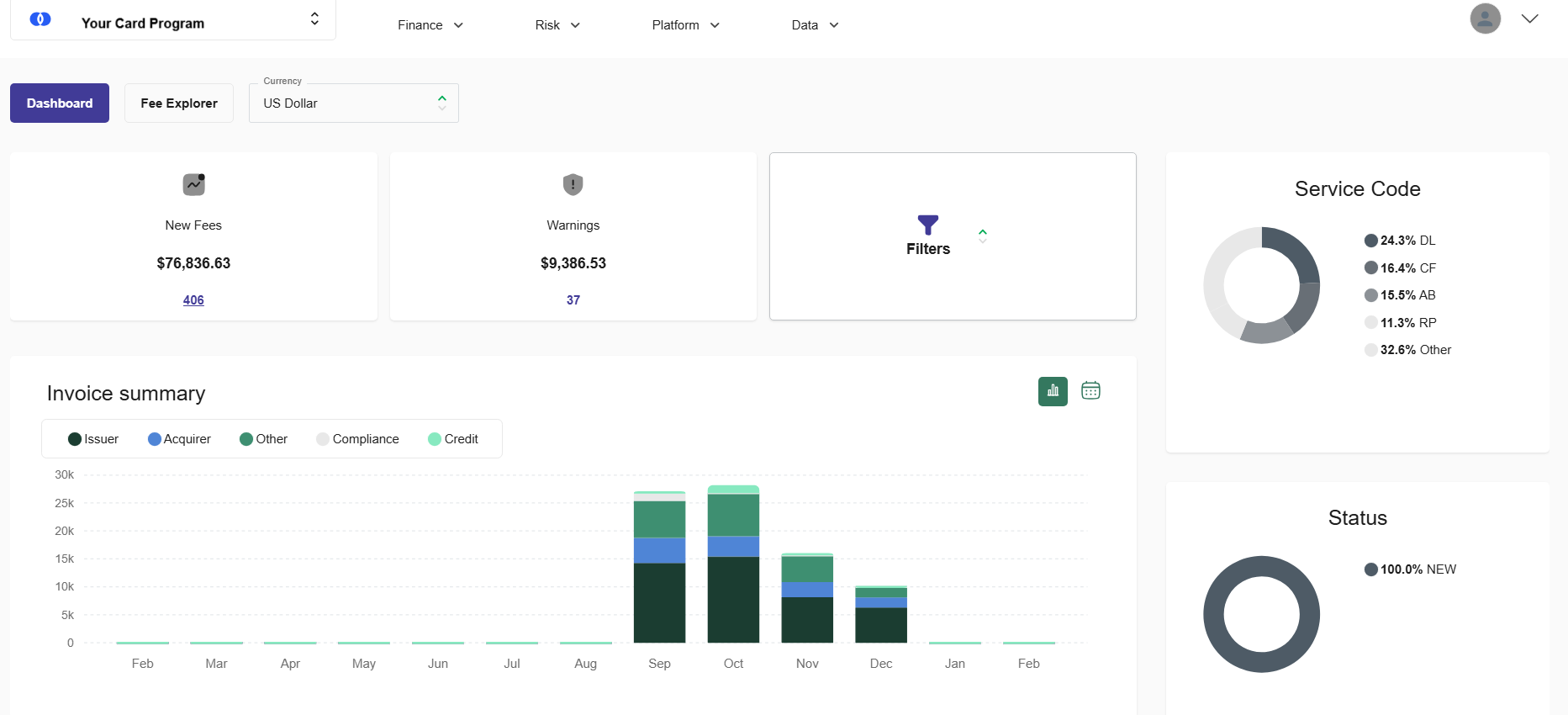Toggle RP slice in Service Code legend
1568x715 pixels.
[x=1400, y=323]
